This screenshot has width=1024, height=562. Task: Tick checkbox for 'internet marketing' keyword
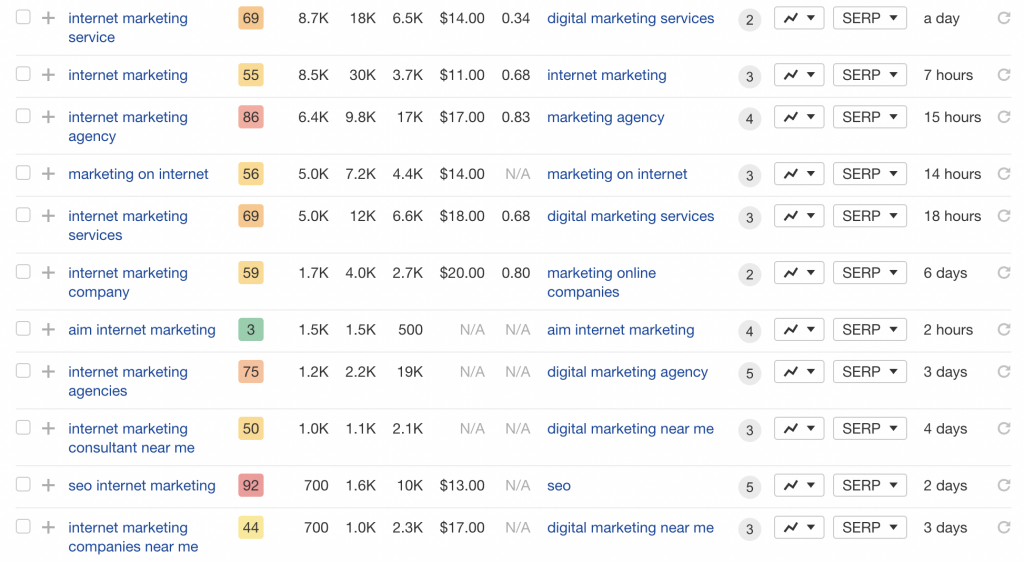[x=23, y=74]
